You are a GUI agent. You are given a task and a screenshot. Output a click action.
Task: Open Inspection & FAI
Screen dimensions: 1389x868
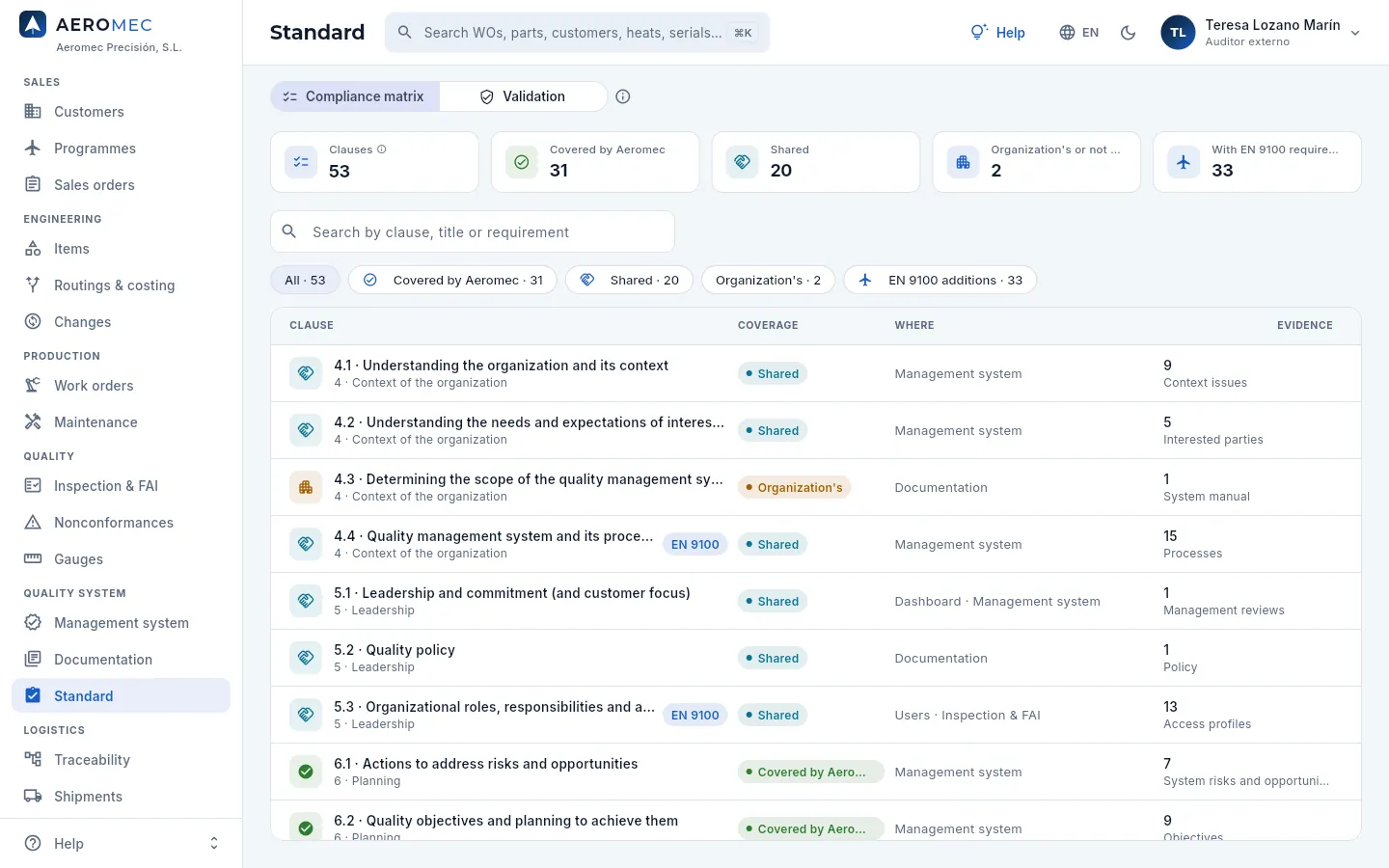[121, 486]
